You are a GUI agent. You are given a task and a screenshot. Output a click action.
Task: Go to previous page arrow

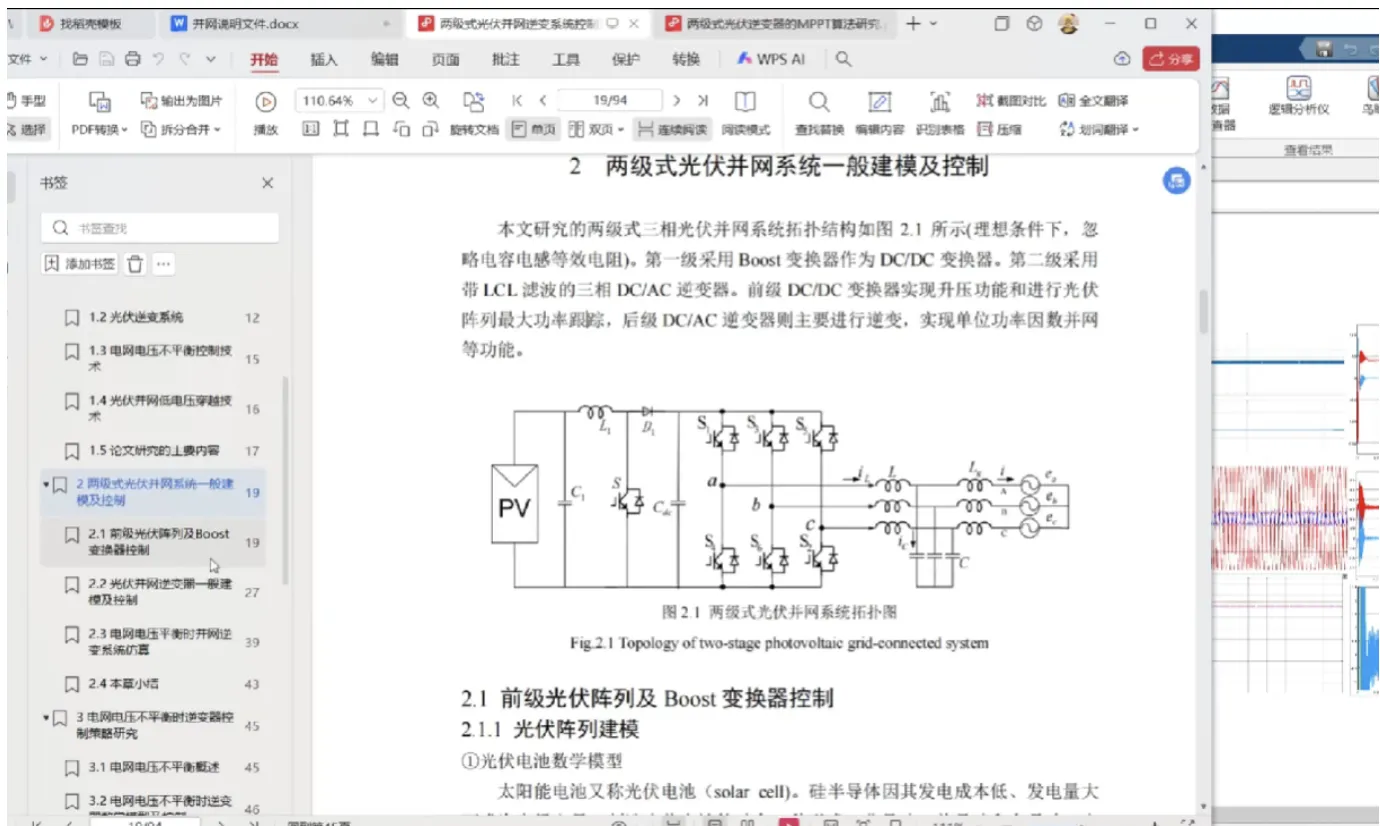[x=543, y=100]
